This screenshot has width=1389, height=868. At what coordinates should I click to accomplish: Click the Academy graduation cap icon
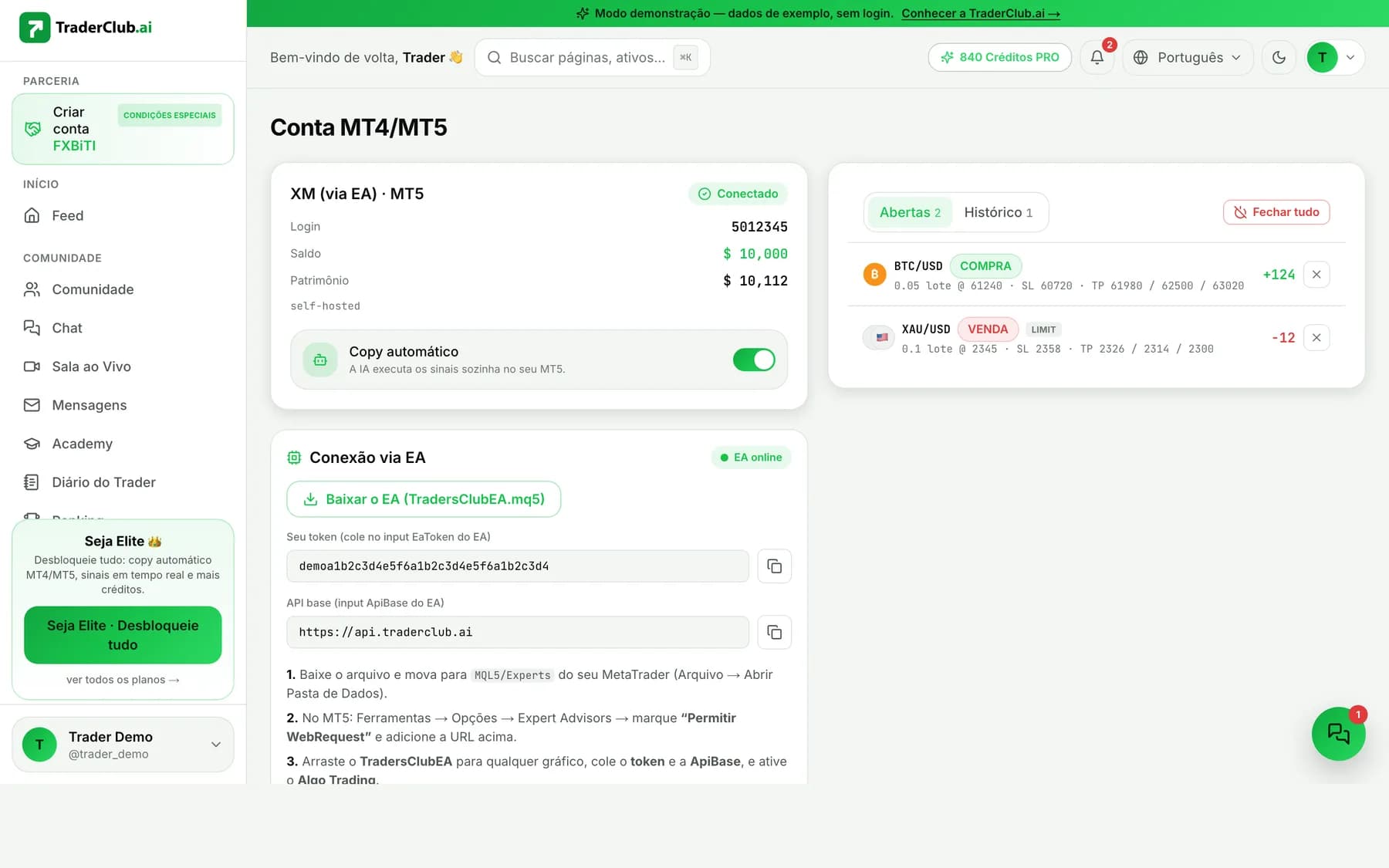click(x=32, y=444)
